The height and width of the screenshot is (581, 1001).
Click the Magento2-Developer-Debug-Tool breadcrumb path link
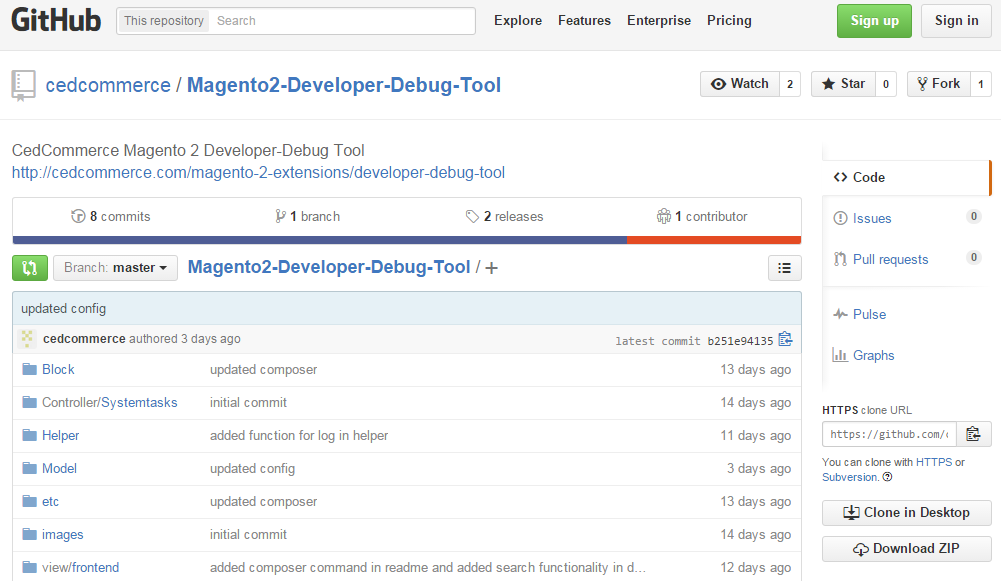coord(329,267)
